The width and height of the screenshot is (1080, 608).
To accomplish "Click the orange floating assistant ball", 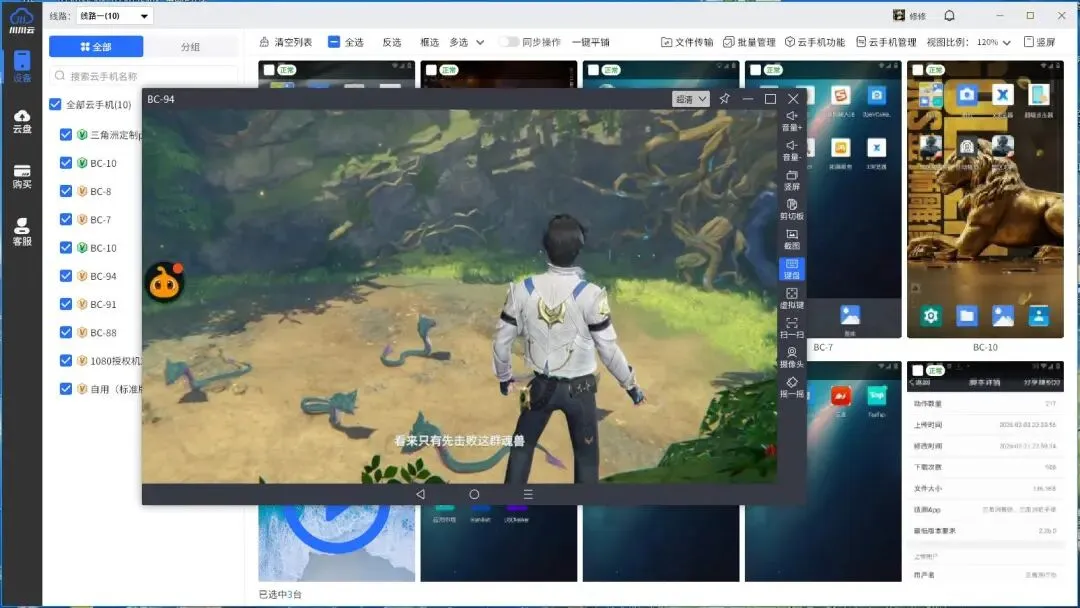I will point(165,282).
